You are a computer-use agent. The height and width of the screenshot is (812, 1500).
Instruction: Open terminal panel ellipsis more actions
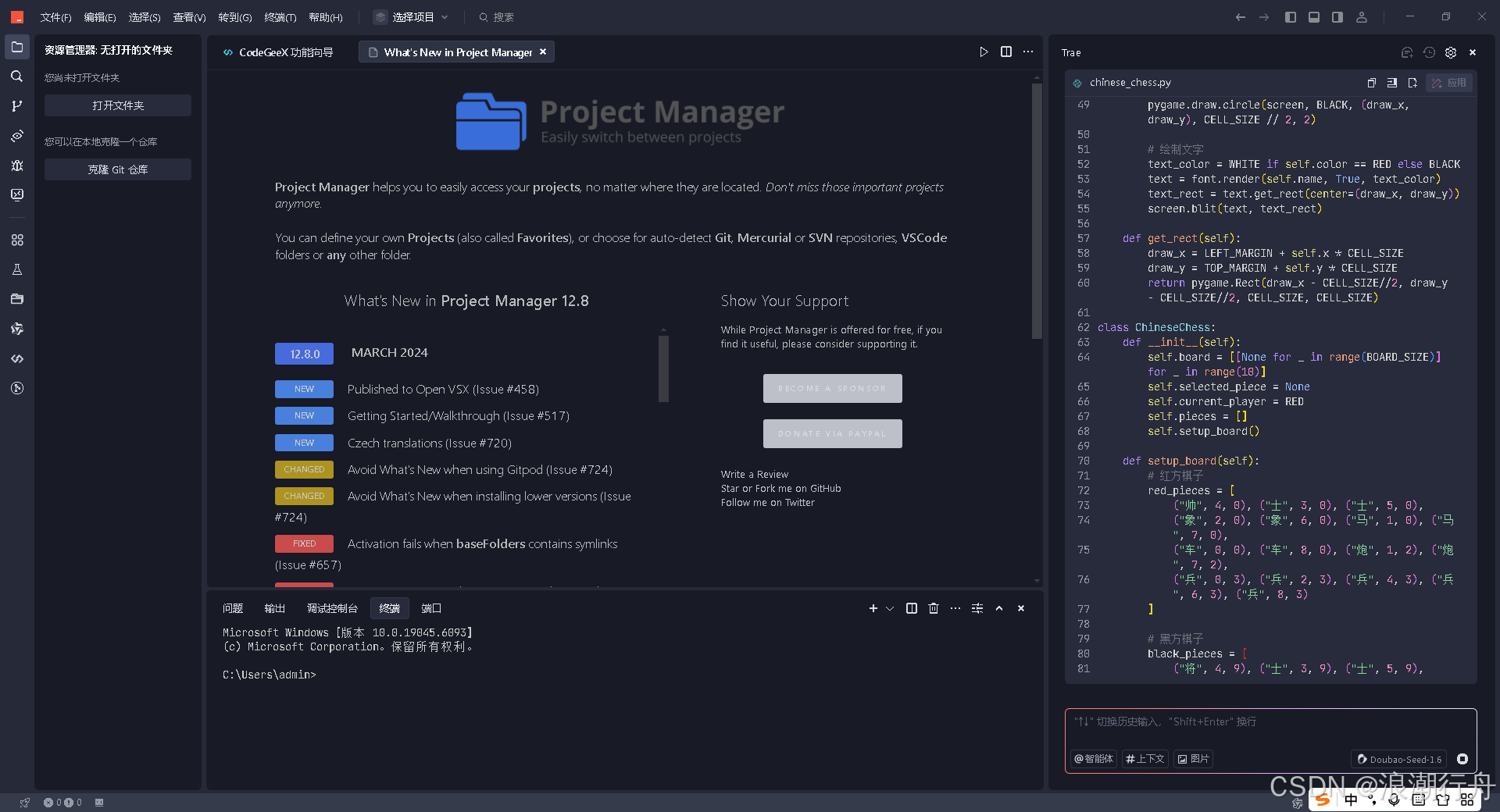955,608
